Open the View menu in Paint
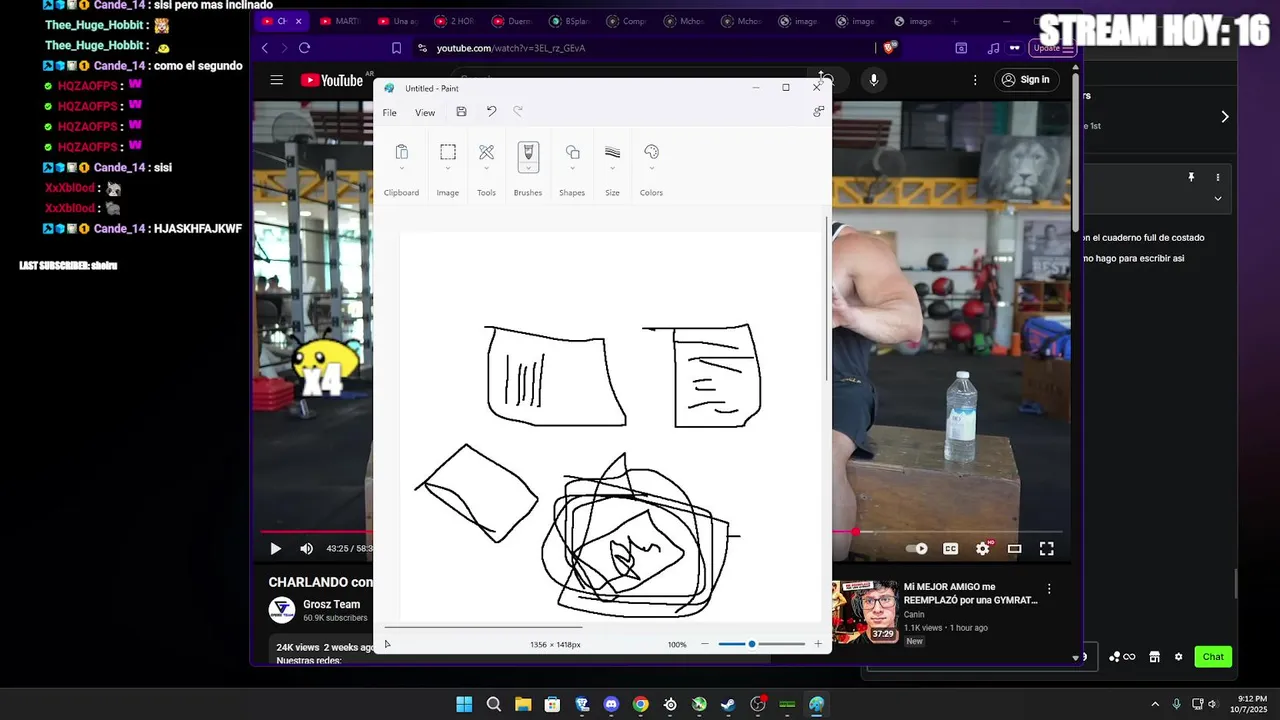Screen dimensions: 1280x720 click(x=425, y=113)
